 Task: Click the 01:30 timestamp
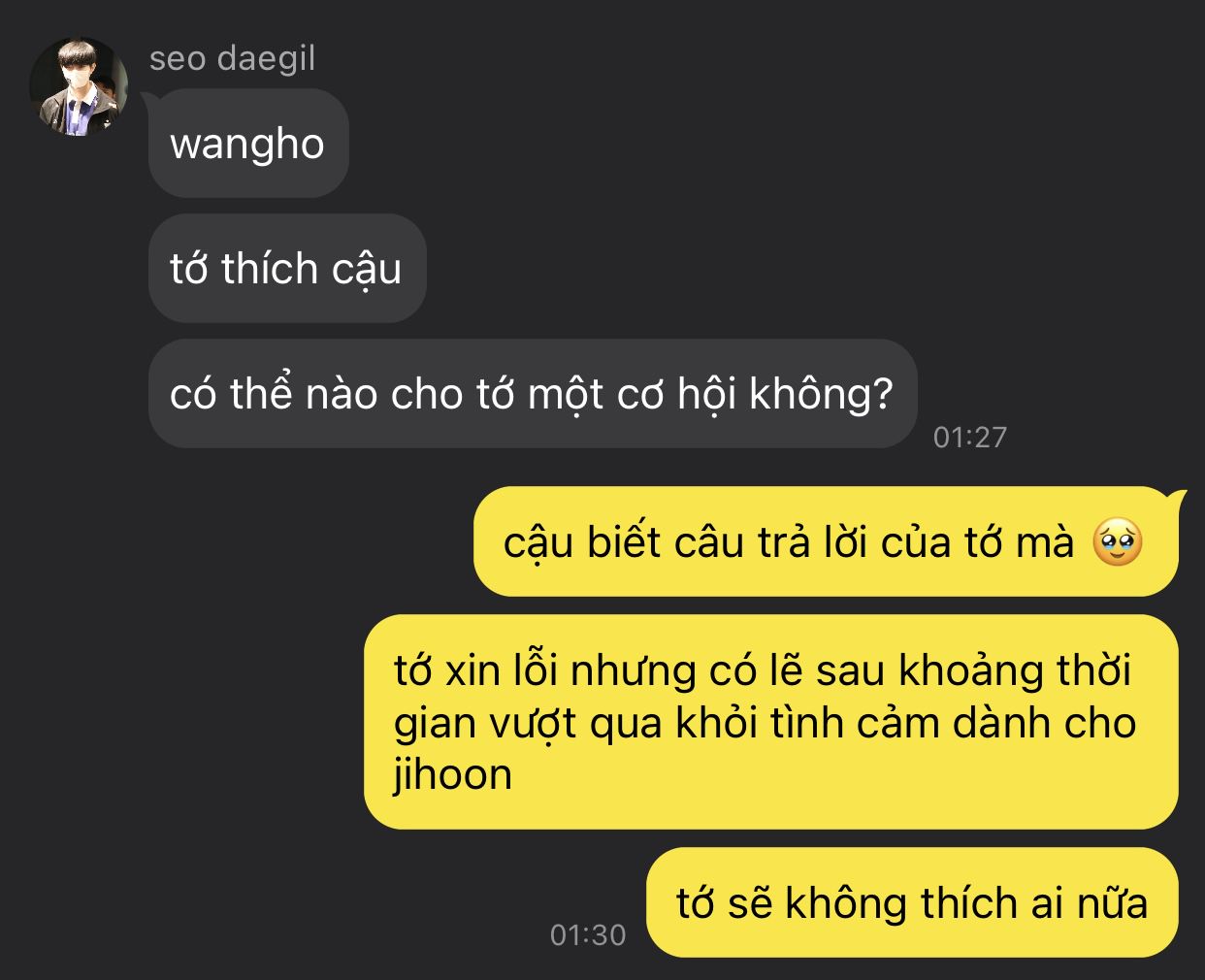(x=588, y=935)
